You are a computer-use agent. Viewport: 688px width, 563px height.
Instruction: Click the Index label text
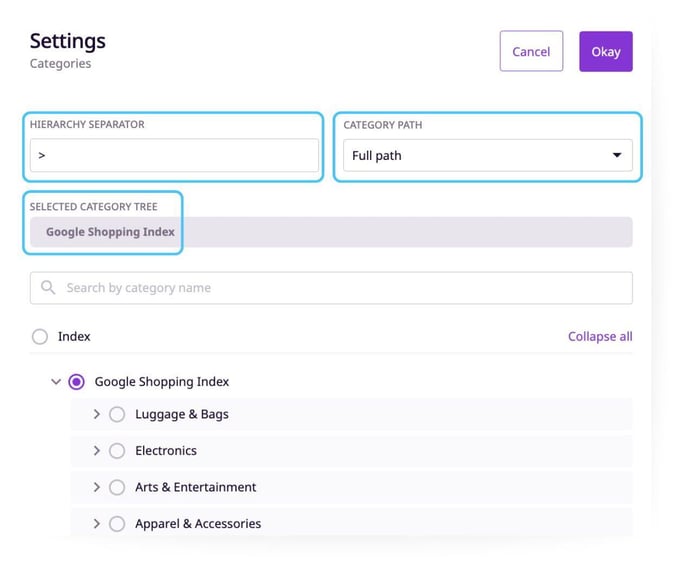click(74, 337)
